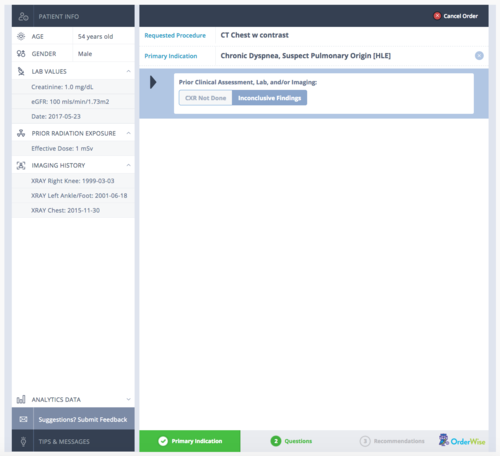Viewport: 500px width, 456px height.
Task: Select the CXR Not Done option
Action: click(x=206, y=98)
